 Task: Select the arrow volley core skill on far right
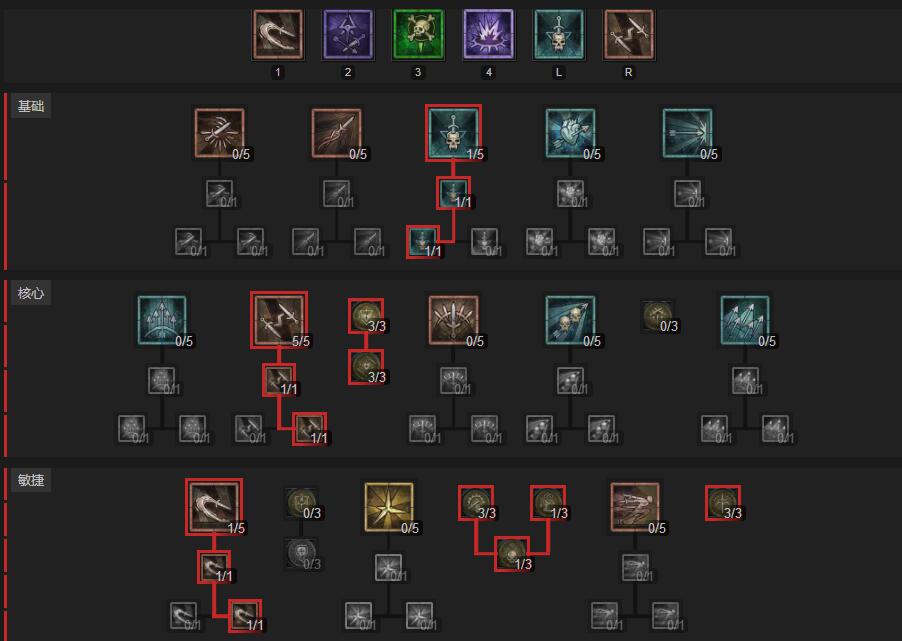[745, 320]
